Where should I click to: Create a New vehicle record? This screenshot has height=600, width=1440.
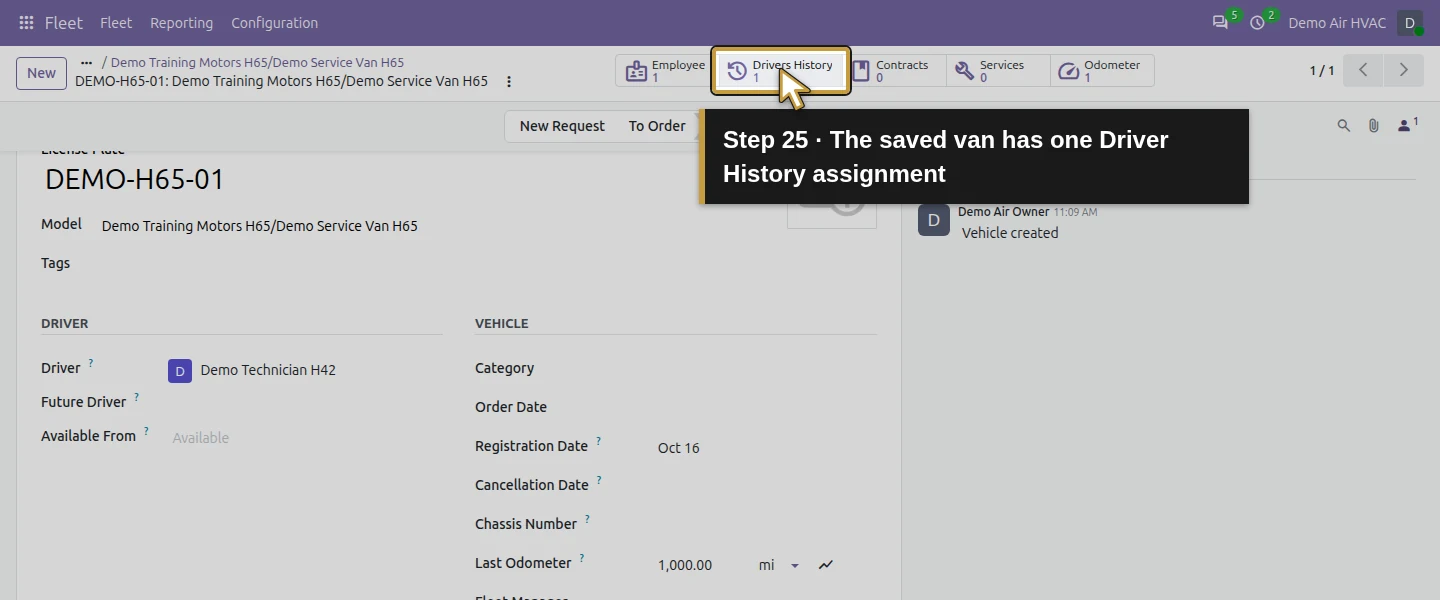41,73
